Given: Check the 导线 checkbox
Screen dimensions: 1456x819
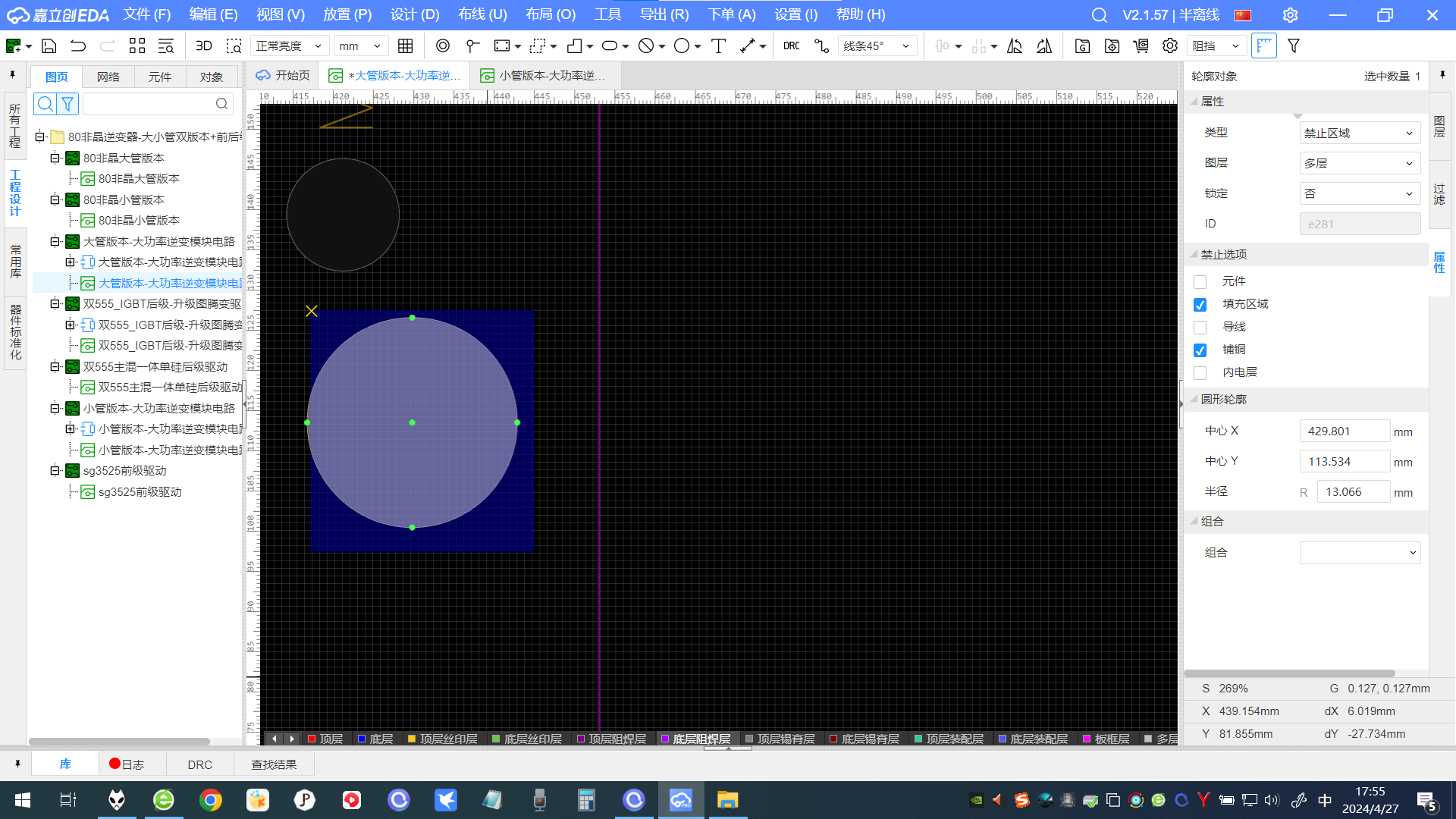Looking at the screenshot, I should 1200,328.
